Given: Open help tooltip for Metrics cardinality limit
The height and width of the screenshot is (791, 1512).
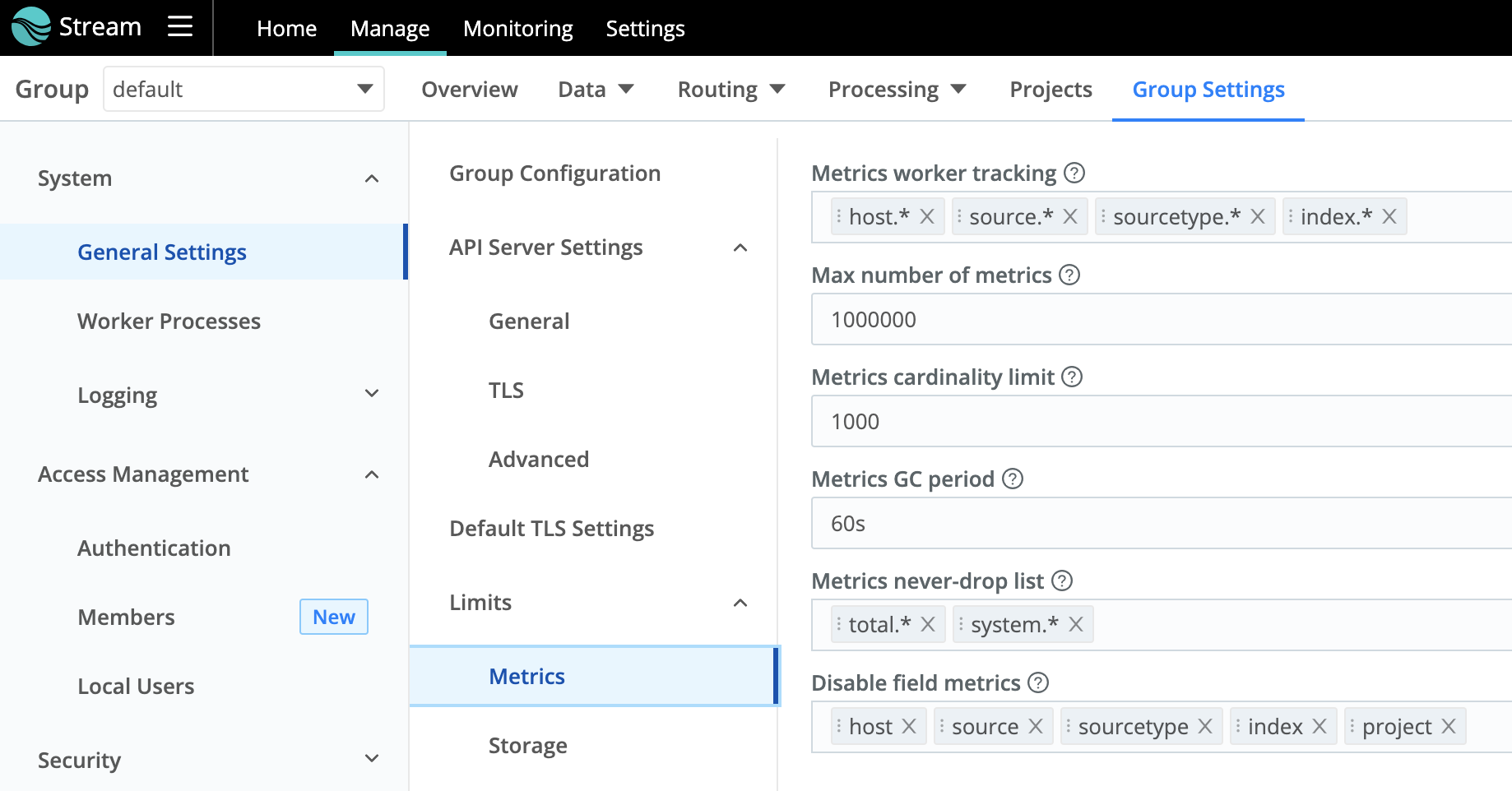Looking at the screenshot, I should pos(1072,377).
